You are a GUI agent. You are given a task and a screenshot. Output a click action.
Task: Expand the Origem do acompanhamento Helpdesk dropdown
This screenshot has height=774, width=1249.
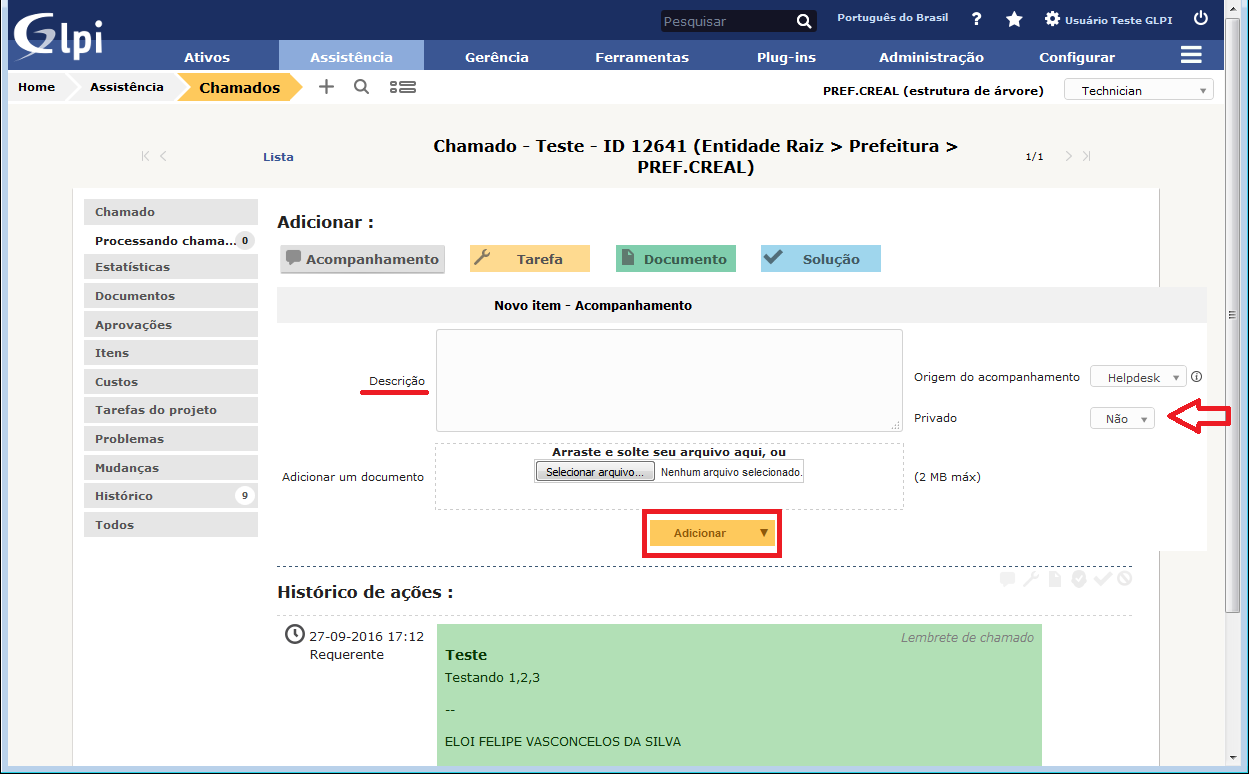[1138, 378]
